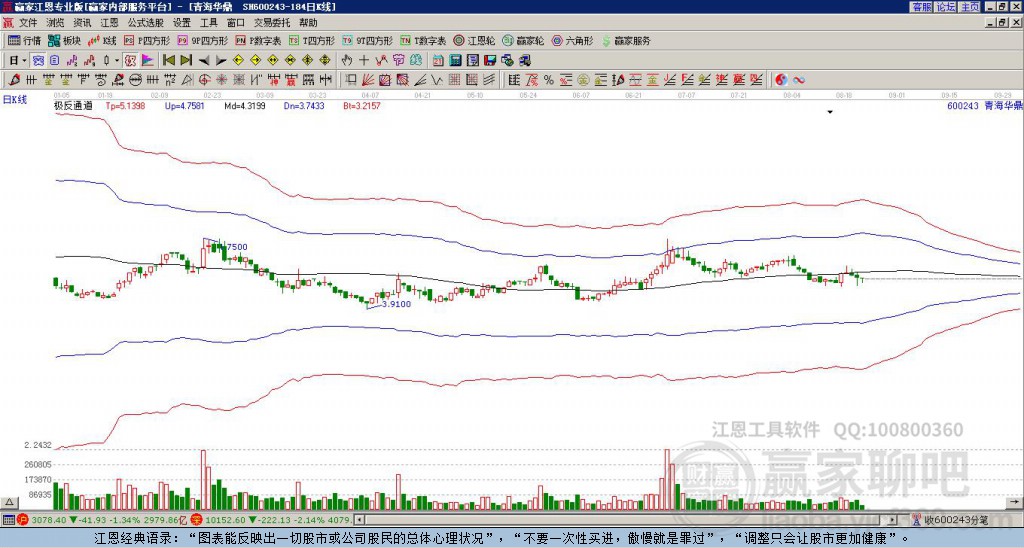Open the 板块 sector view

coord(64,40)
